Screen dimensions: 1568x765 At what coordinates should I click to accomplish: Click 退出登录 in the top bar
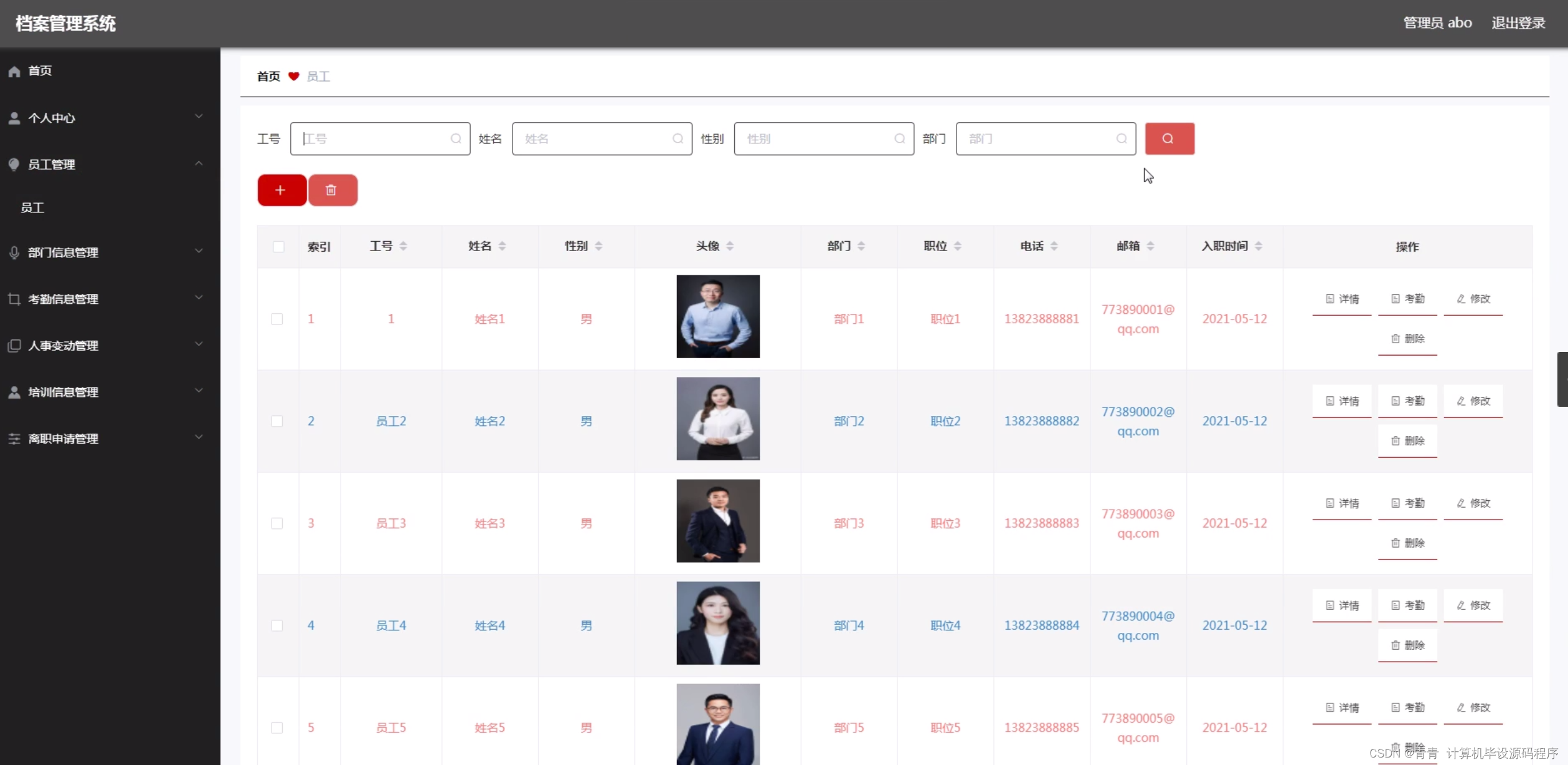coord(1518,22)
